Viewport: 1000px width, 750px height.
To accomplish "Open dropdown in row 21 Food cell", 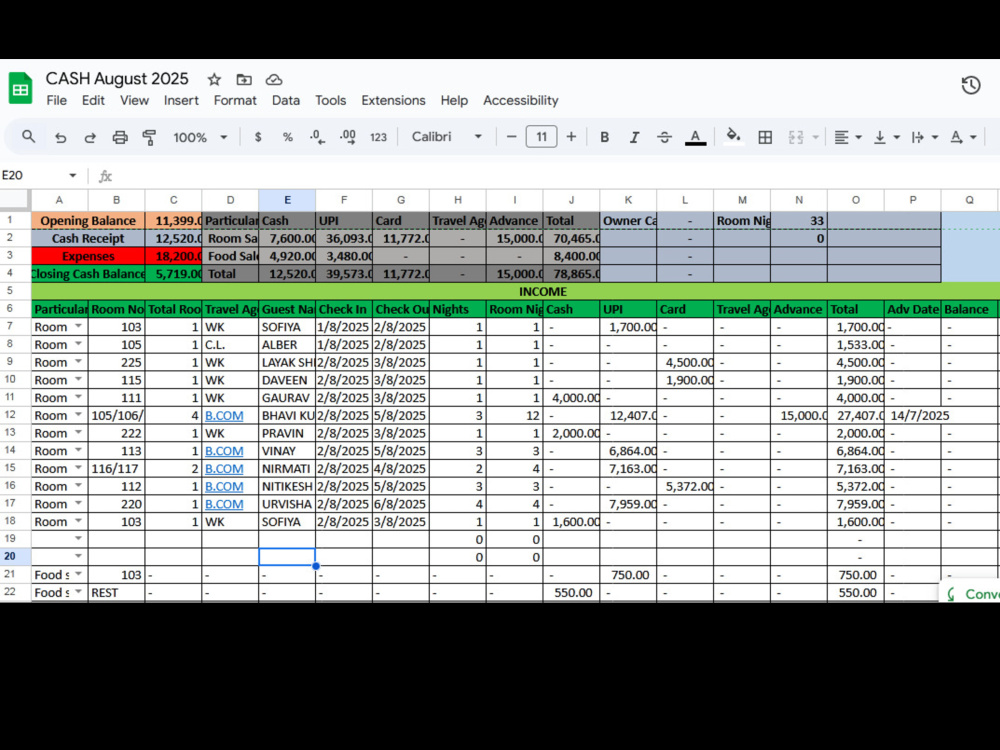I will pos(78,574).
